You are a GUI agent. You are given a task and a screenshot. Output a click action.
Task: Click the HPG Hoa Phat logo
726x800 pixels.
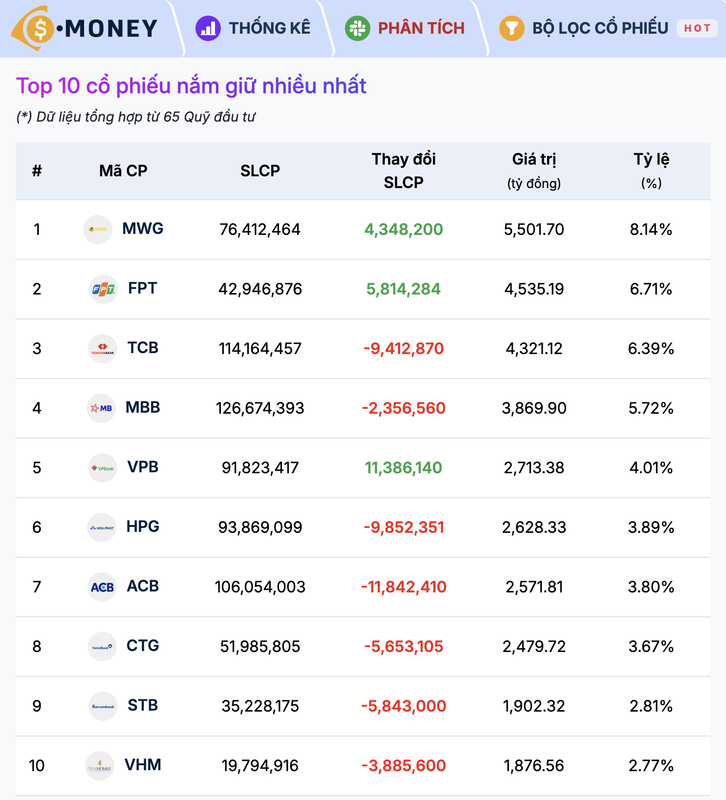coord(102,527)
